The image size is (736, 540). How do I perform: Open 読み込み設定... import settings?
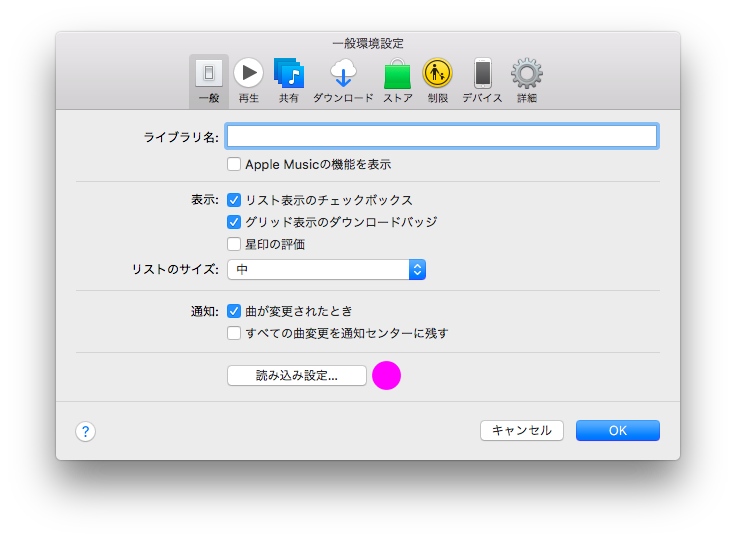point(297,376)
